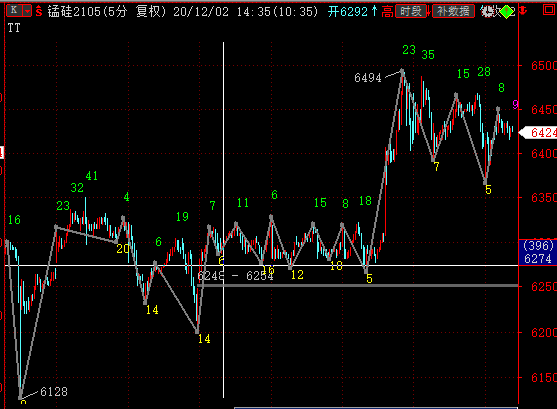Click the yellow 20 swing count label
The height and width of the screenshot is (409, 557).
point(123,248)
